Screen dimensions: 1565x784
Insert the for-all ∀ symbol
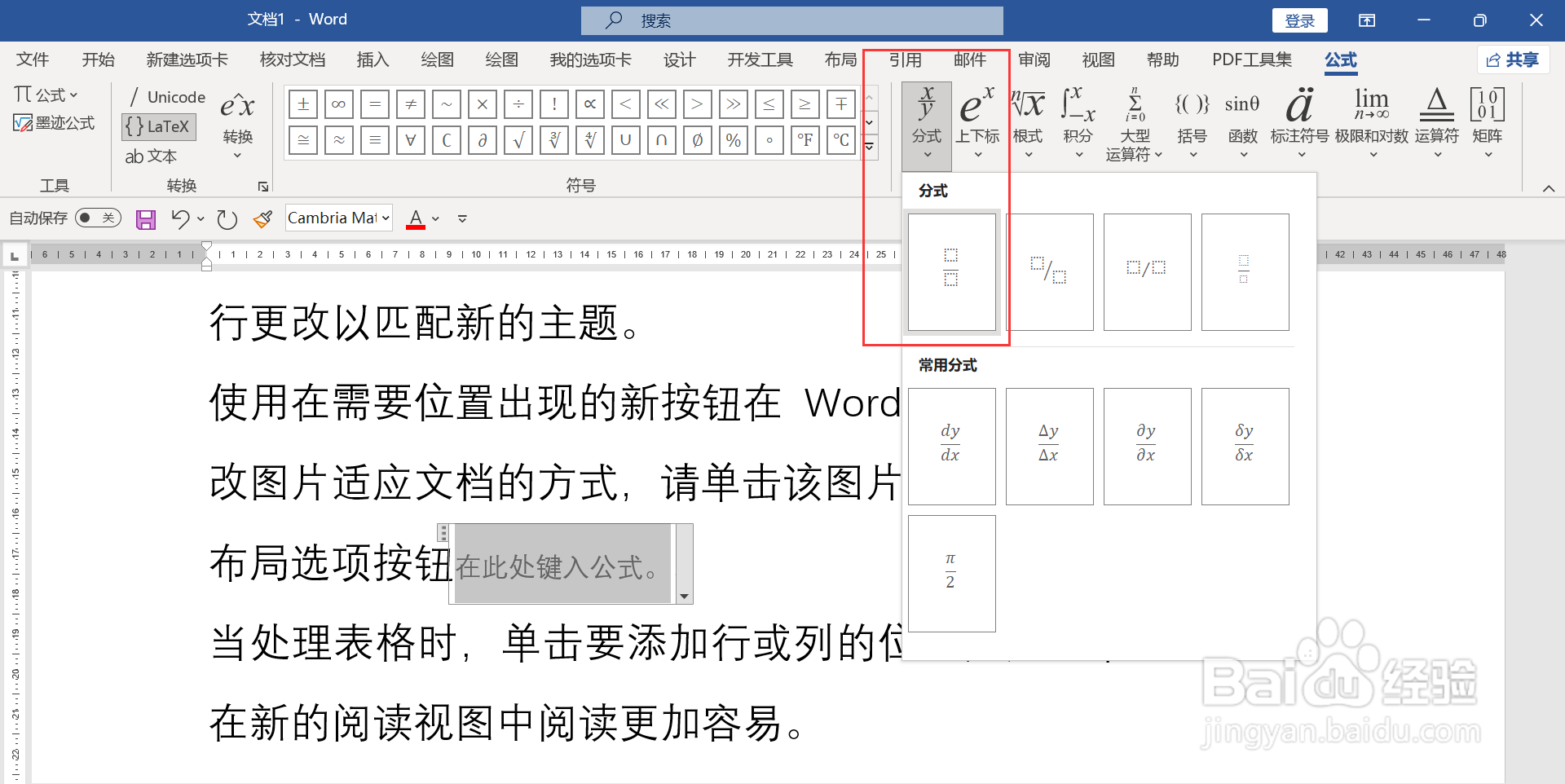click(411, 140)
